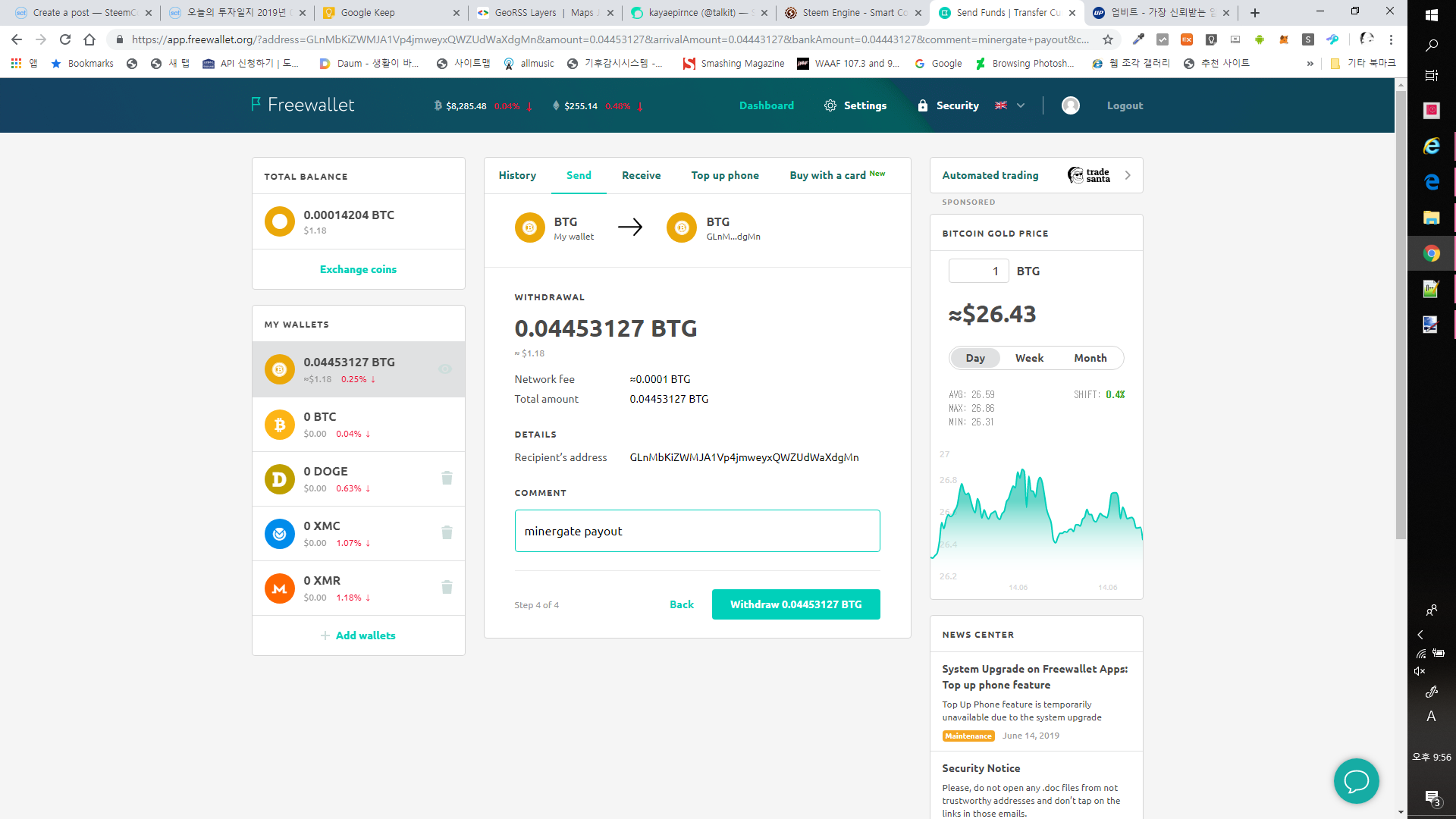Click the comment input field
The width and height of the screenshot is (1456, 819).
click(x=697, y=531)
